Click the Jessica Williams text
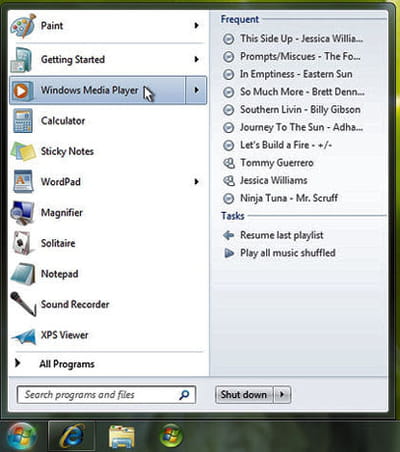 274,181
